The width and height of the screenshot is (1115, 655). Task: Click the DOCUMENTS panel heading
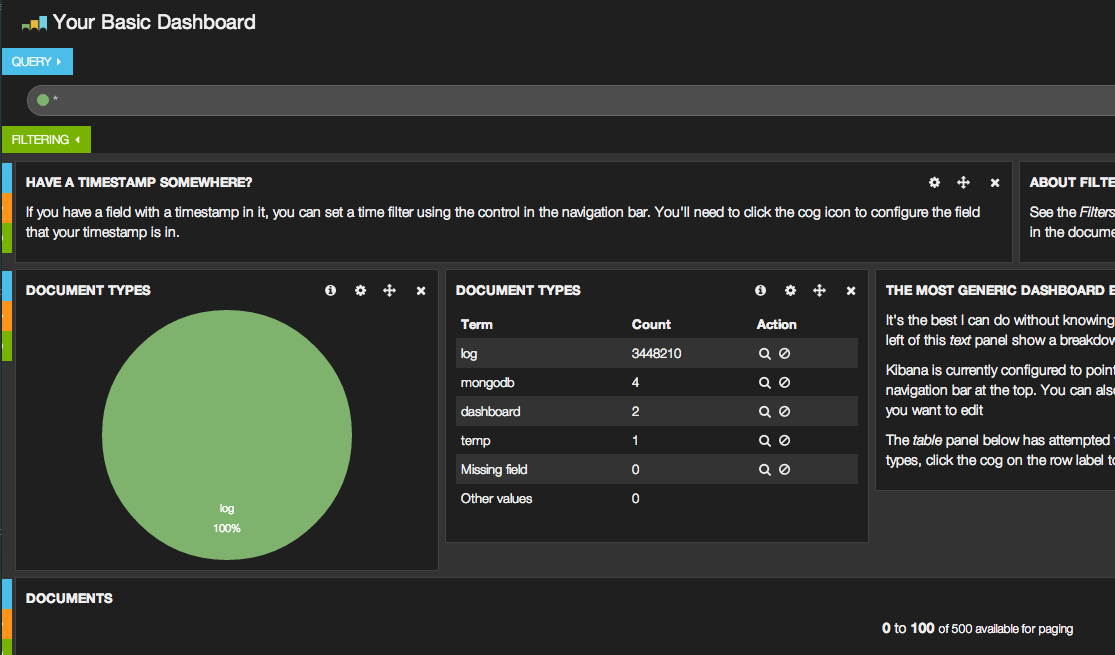69,599
